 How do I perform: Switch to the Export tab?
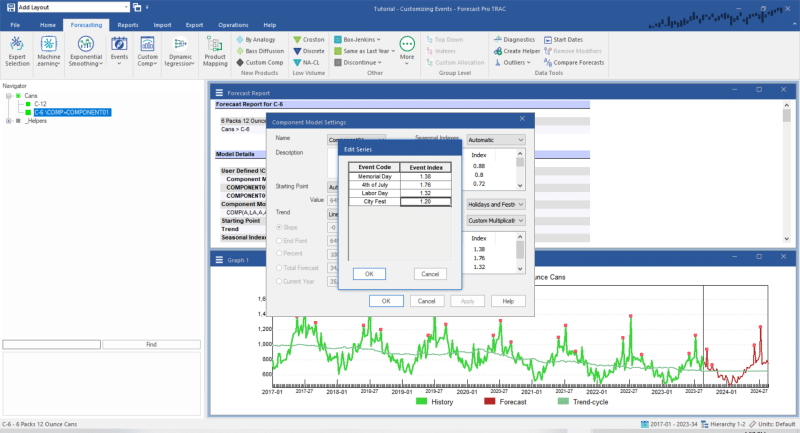click(x=194, y=25)
